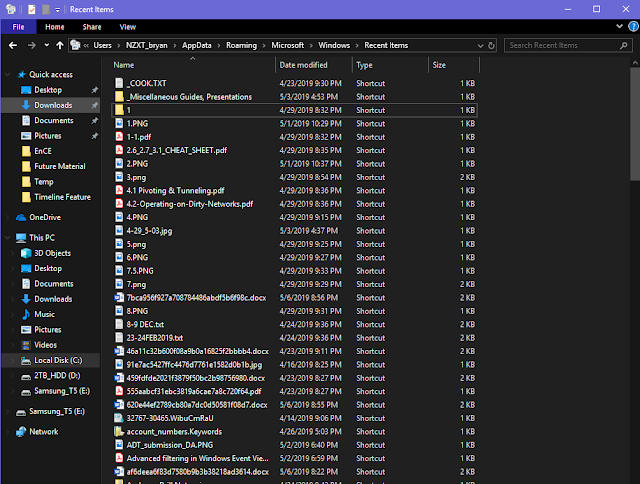Switch to the Home ribbon tab
The image size is (640, 484).
coord(55,27)
